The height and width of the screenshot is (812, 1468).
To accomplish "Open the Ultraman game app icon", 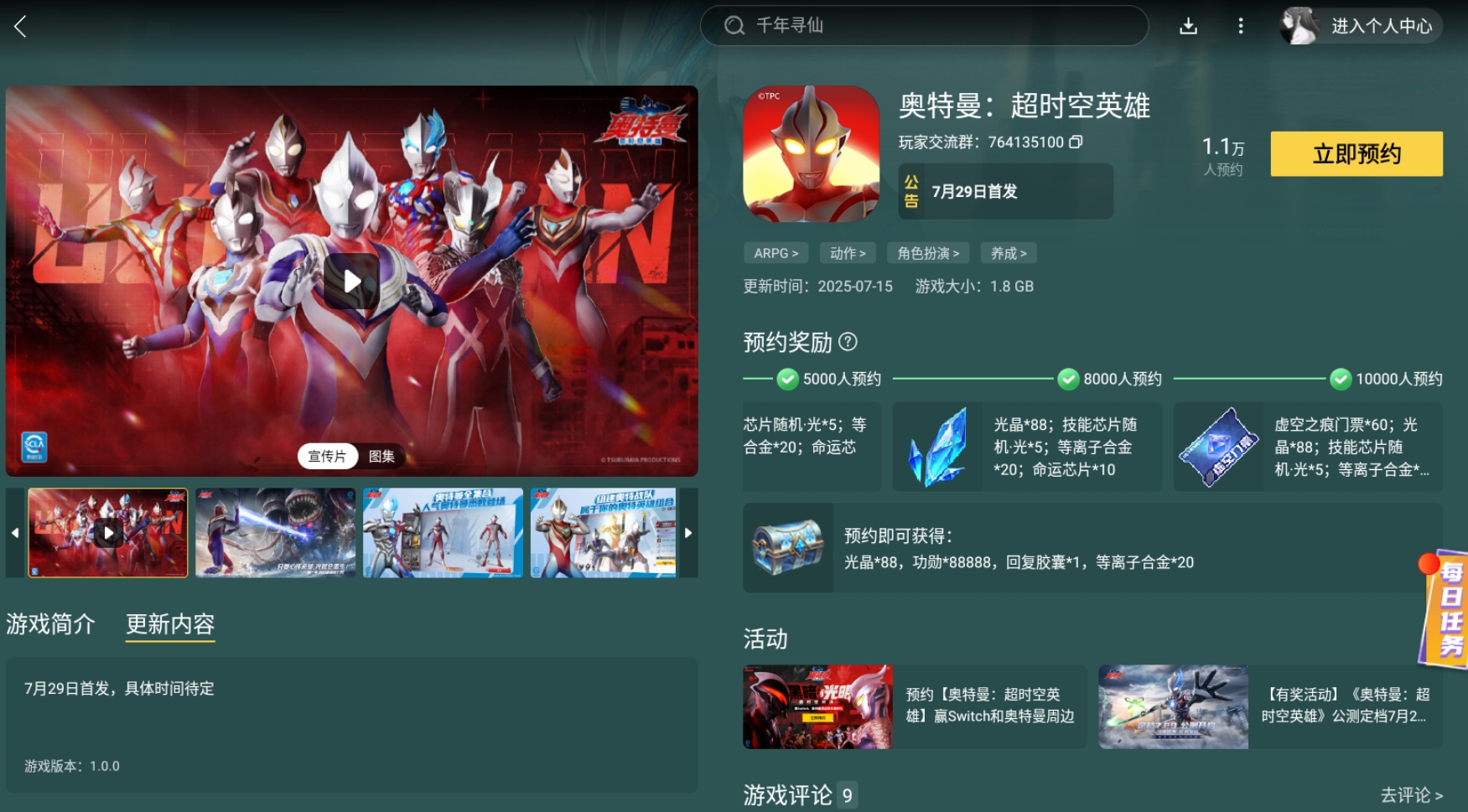I will pos(811,153).
